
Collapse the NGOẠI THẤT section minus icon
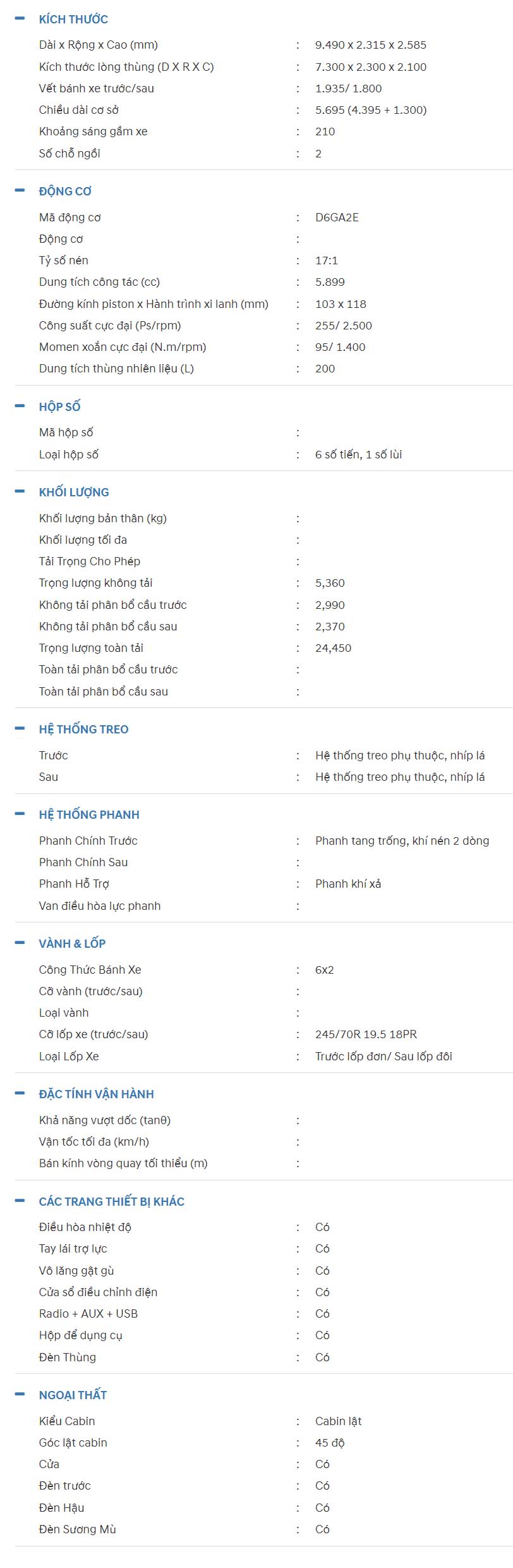pos(20,1394)
